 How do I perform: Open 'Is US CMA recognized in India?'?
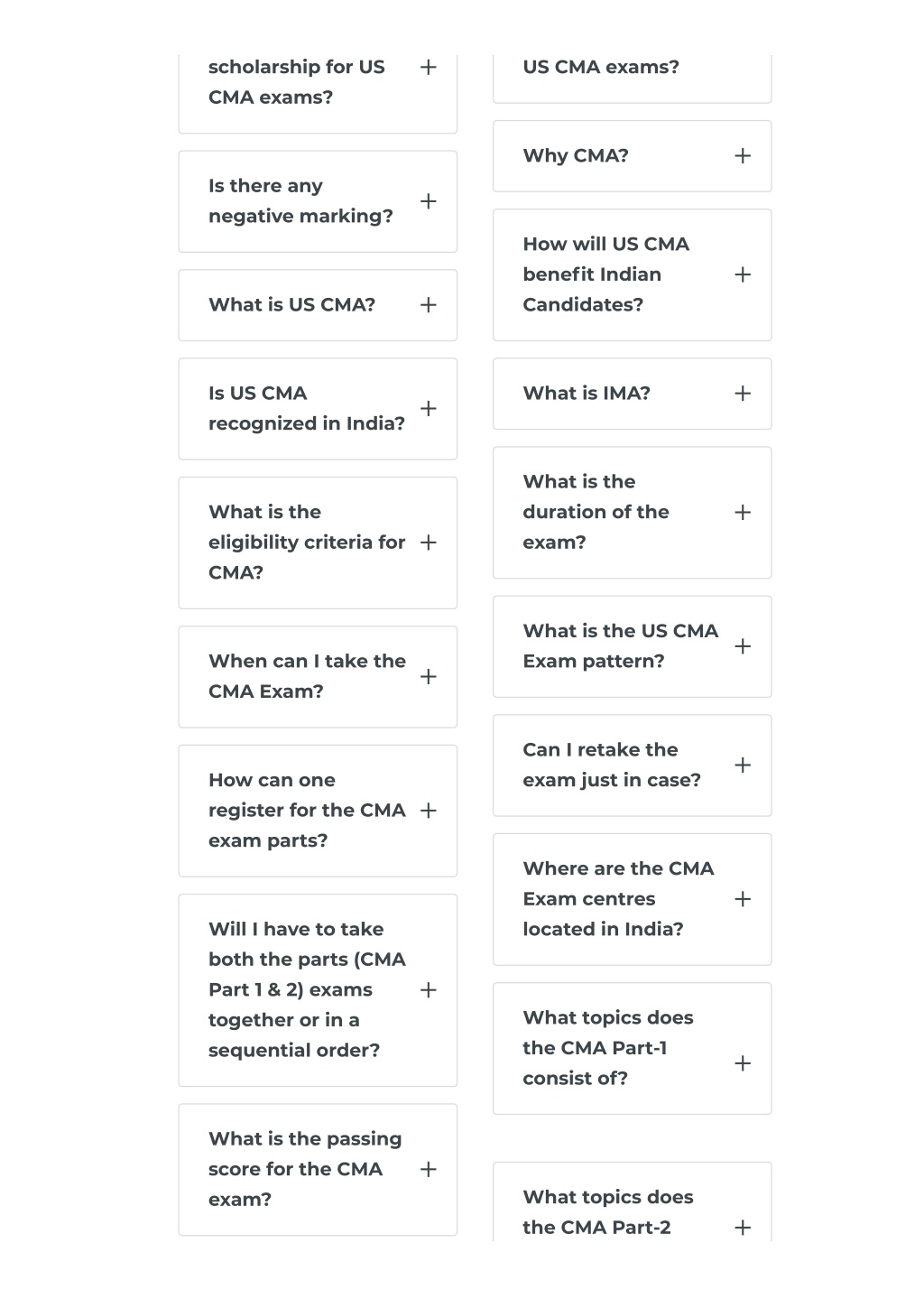[x=318, y=409]
